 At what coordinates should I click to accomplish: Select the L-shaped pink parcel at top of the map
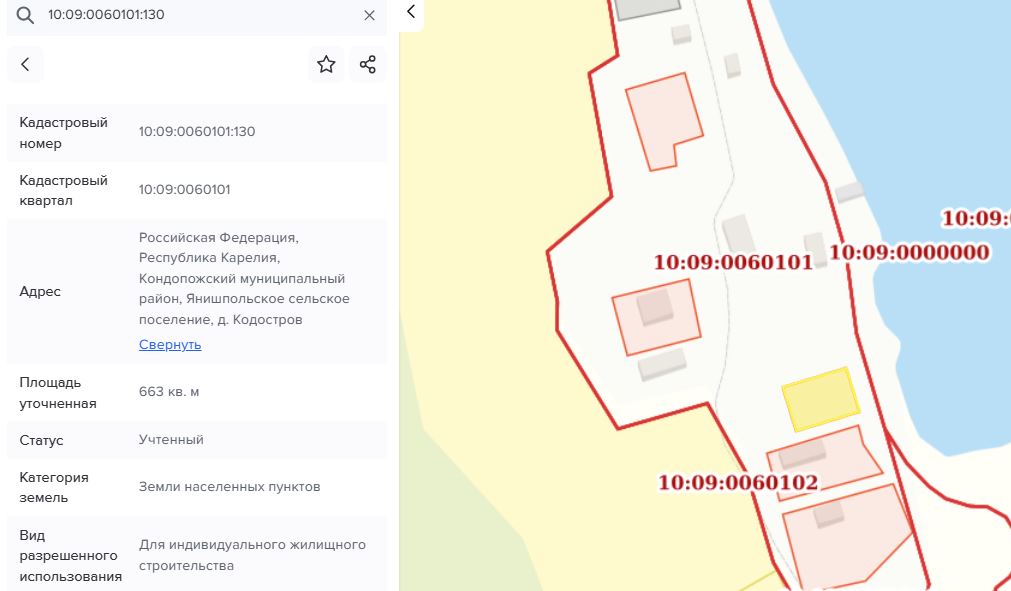663,119
